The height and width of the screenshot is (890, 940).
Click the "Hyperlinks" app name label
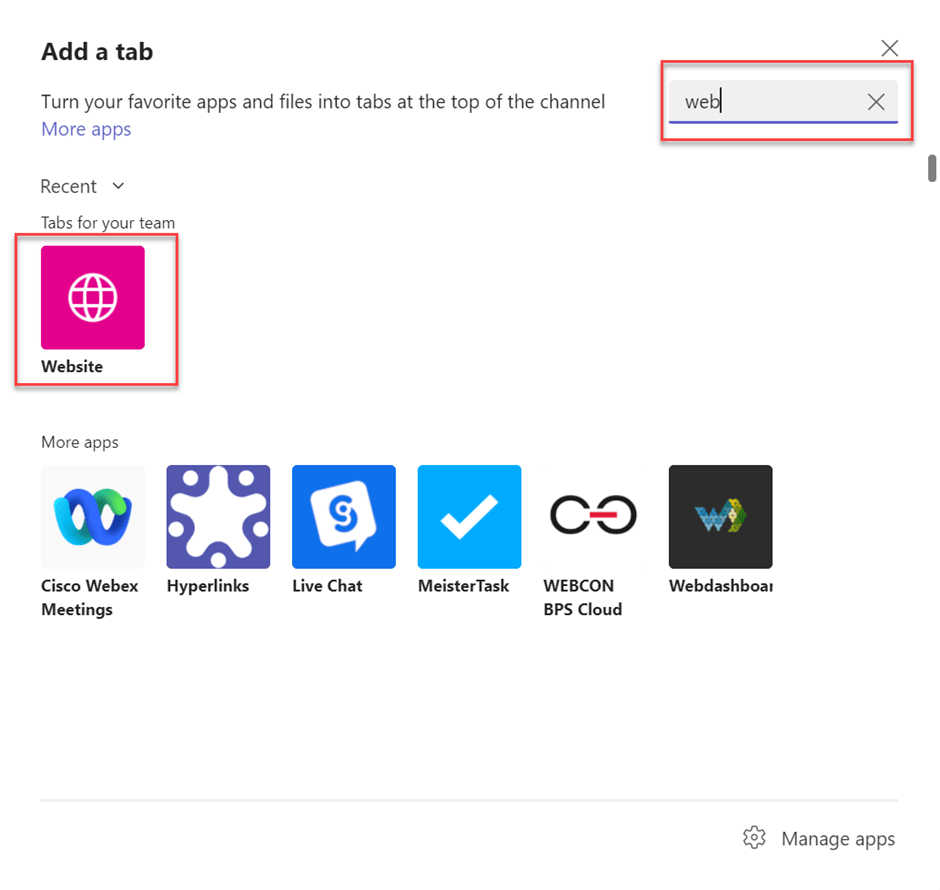coord(208,586)
